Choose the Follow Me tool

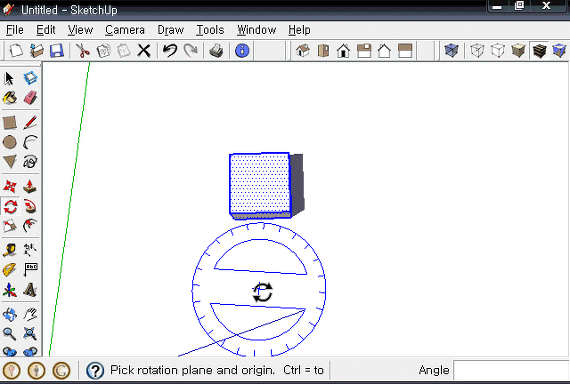[30, 207]
